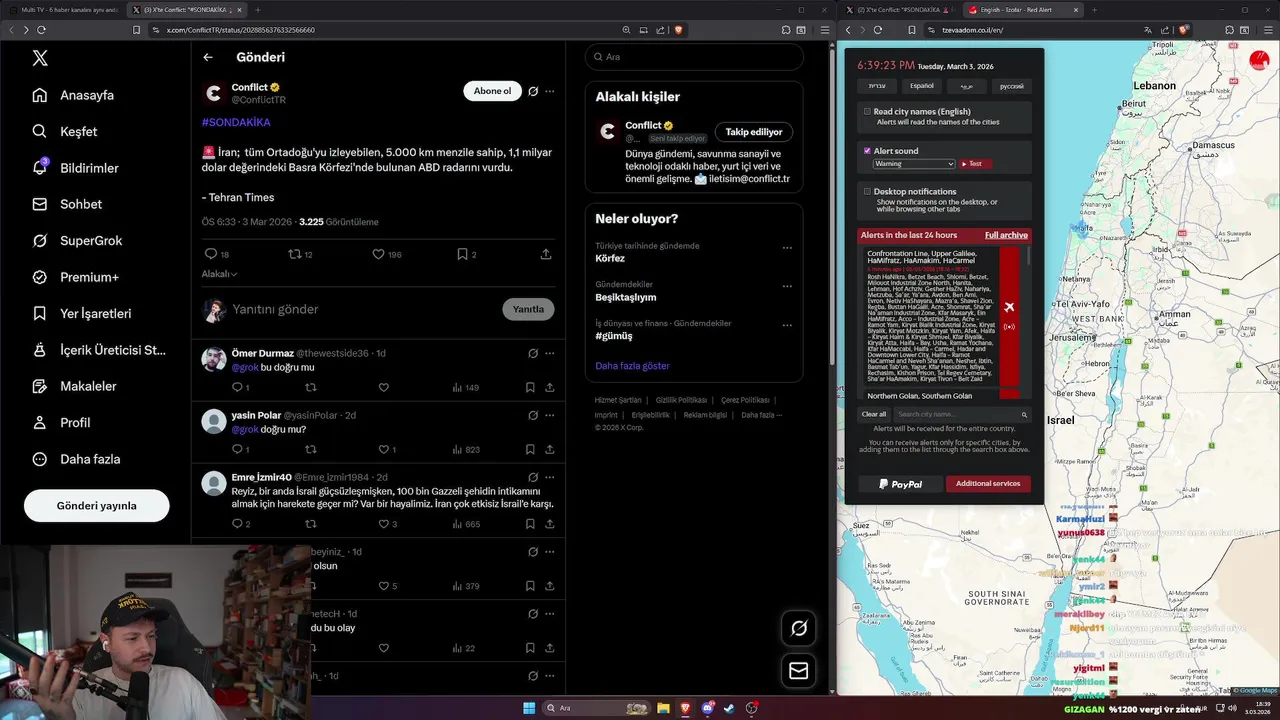Open new tab in left browser window

[x=257, y=10]
